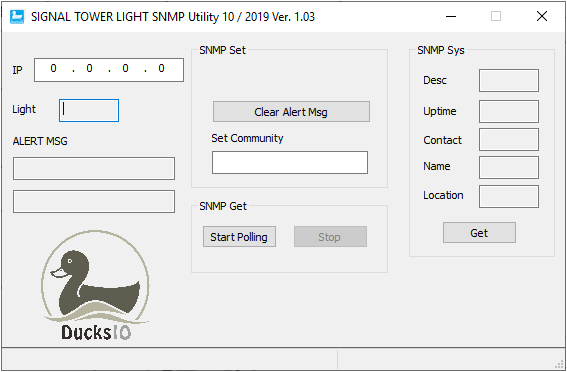Click the DucksIO duck logo
Viewport: 567px width, 372px height.
[95, 286]
